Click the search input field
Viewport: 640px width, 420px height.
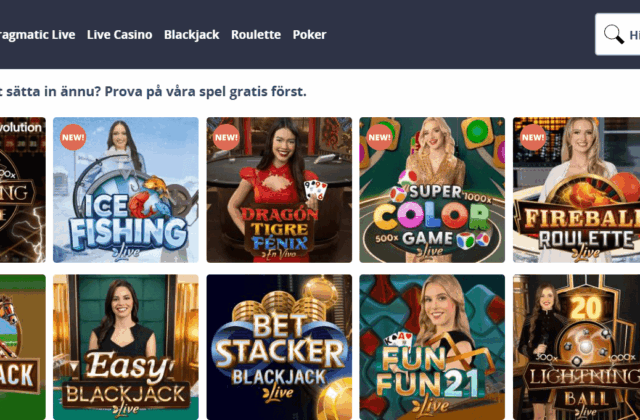[x=618, y=34]
